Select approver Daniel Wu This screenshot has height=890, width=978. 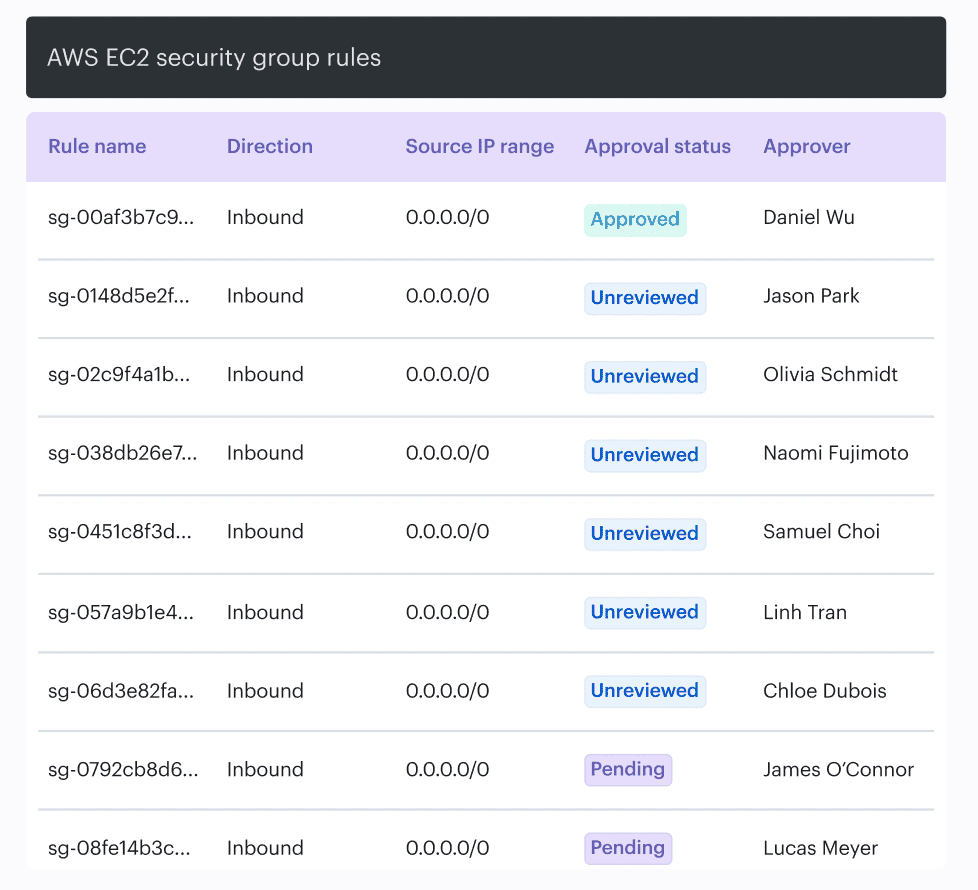coord(808,217)
